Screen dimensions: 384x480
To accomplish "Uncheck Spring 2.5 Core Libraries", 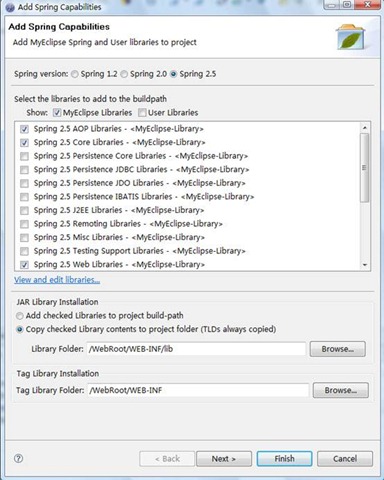I will click(24, 142).
